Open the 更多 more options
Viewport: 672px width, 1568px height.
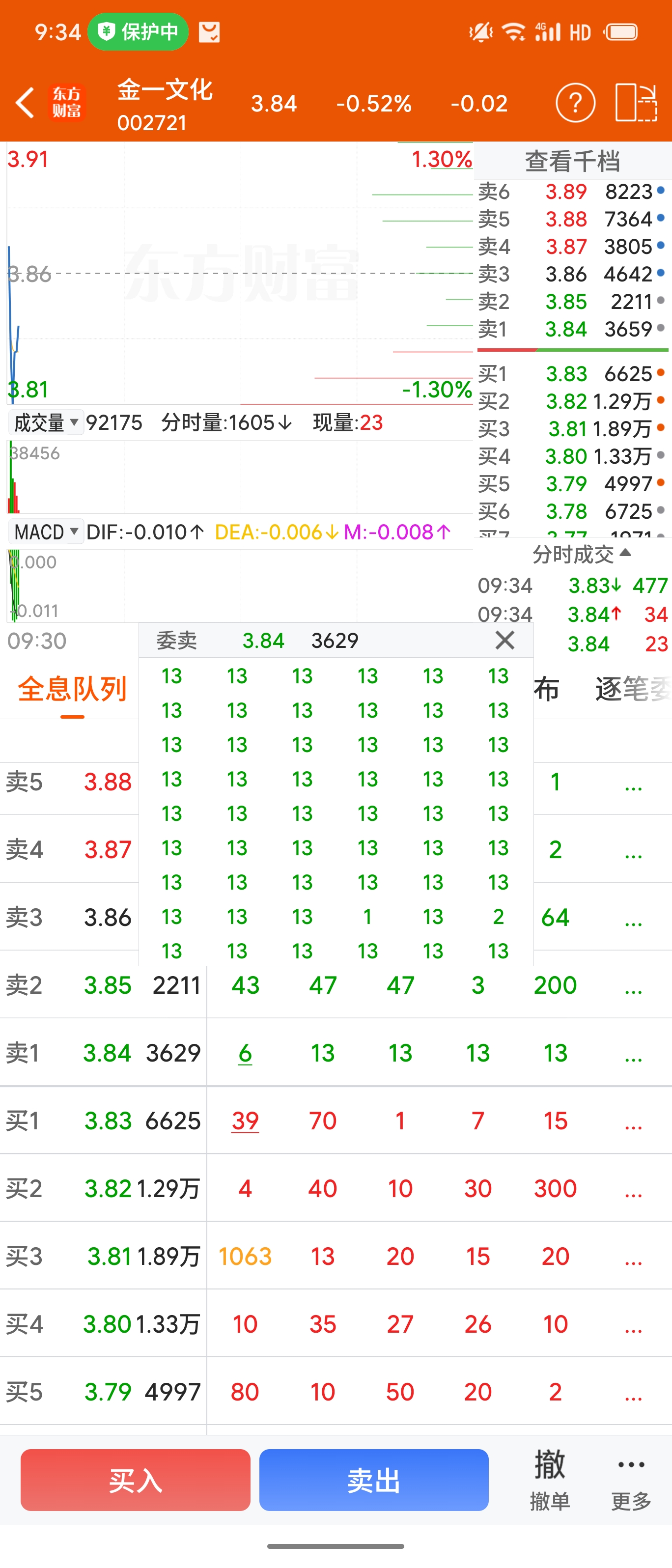631,1480
